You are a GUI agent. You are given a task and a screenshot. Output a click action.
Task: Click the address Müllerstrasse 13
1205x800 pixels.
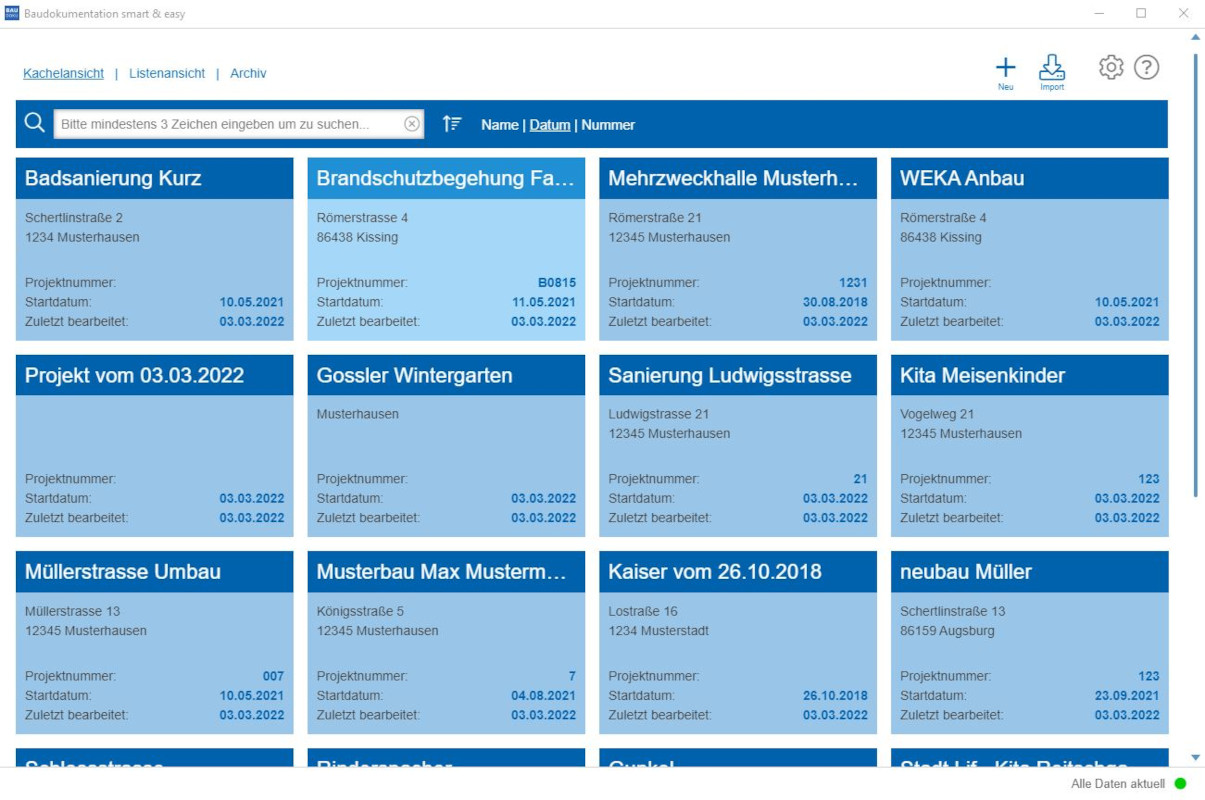tap(72, 611)
